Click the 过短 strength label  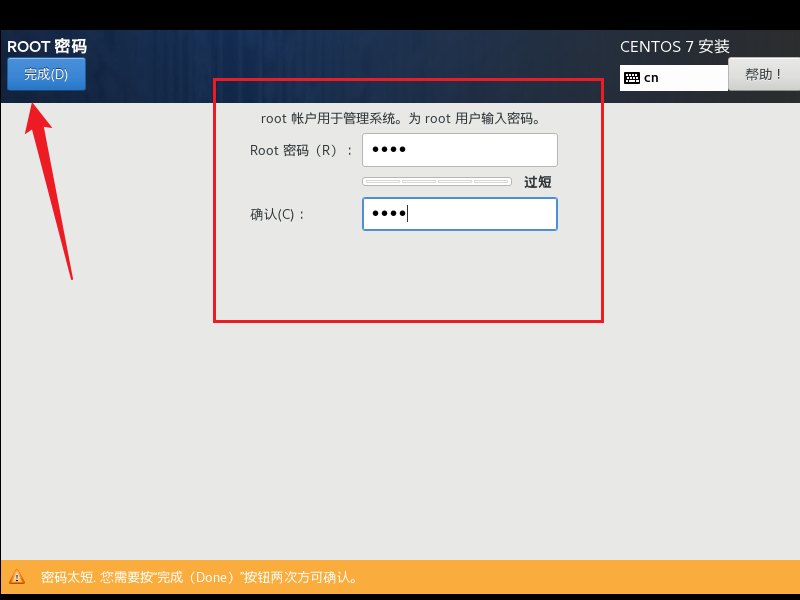pyautogui.click(x=538, y=182)
